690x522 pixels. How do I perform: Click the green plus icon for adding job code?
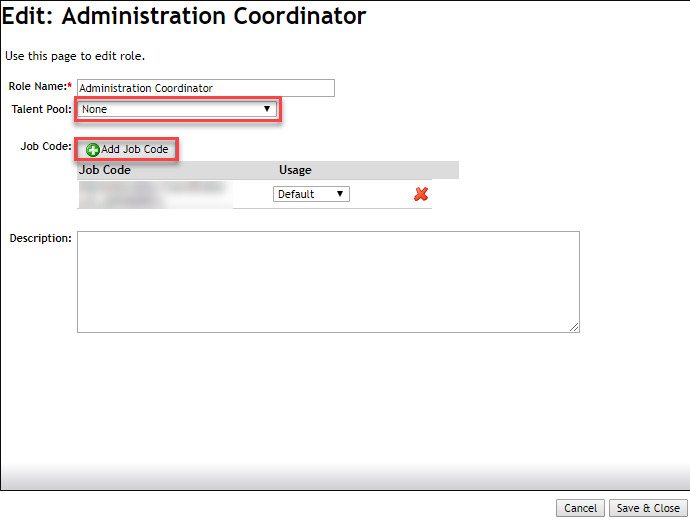pos(92,150)
